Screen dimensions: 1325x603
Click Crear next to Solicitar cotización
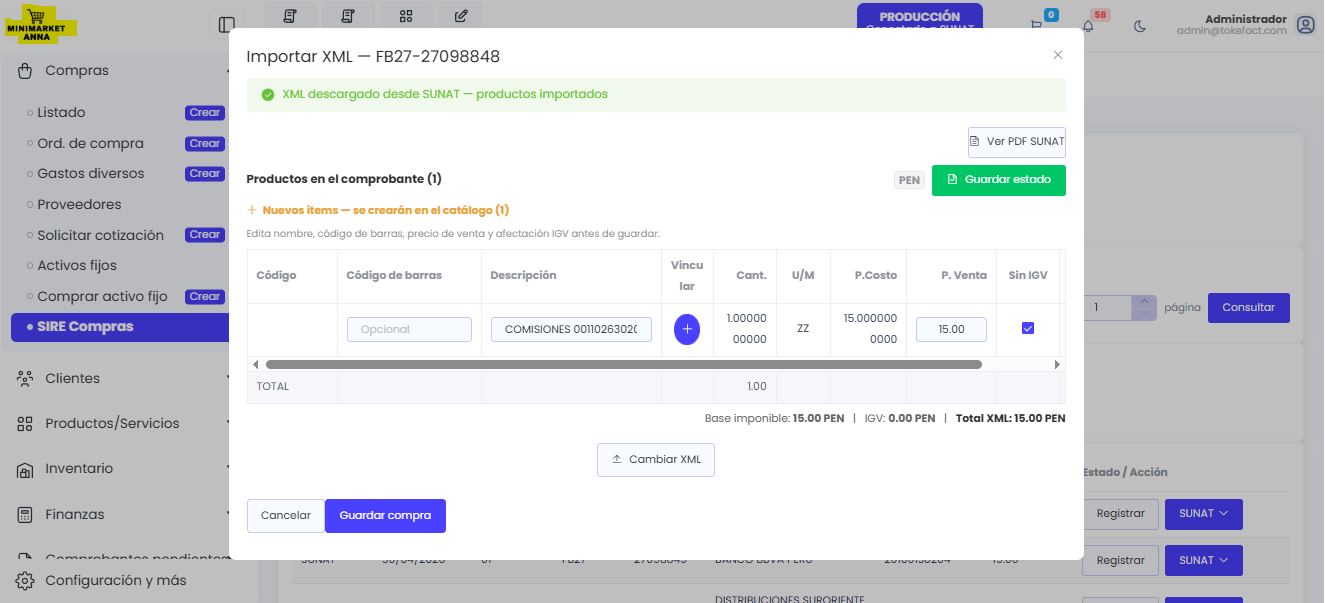click(x=205, y=235)
